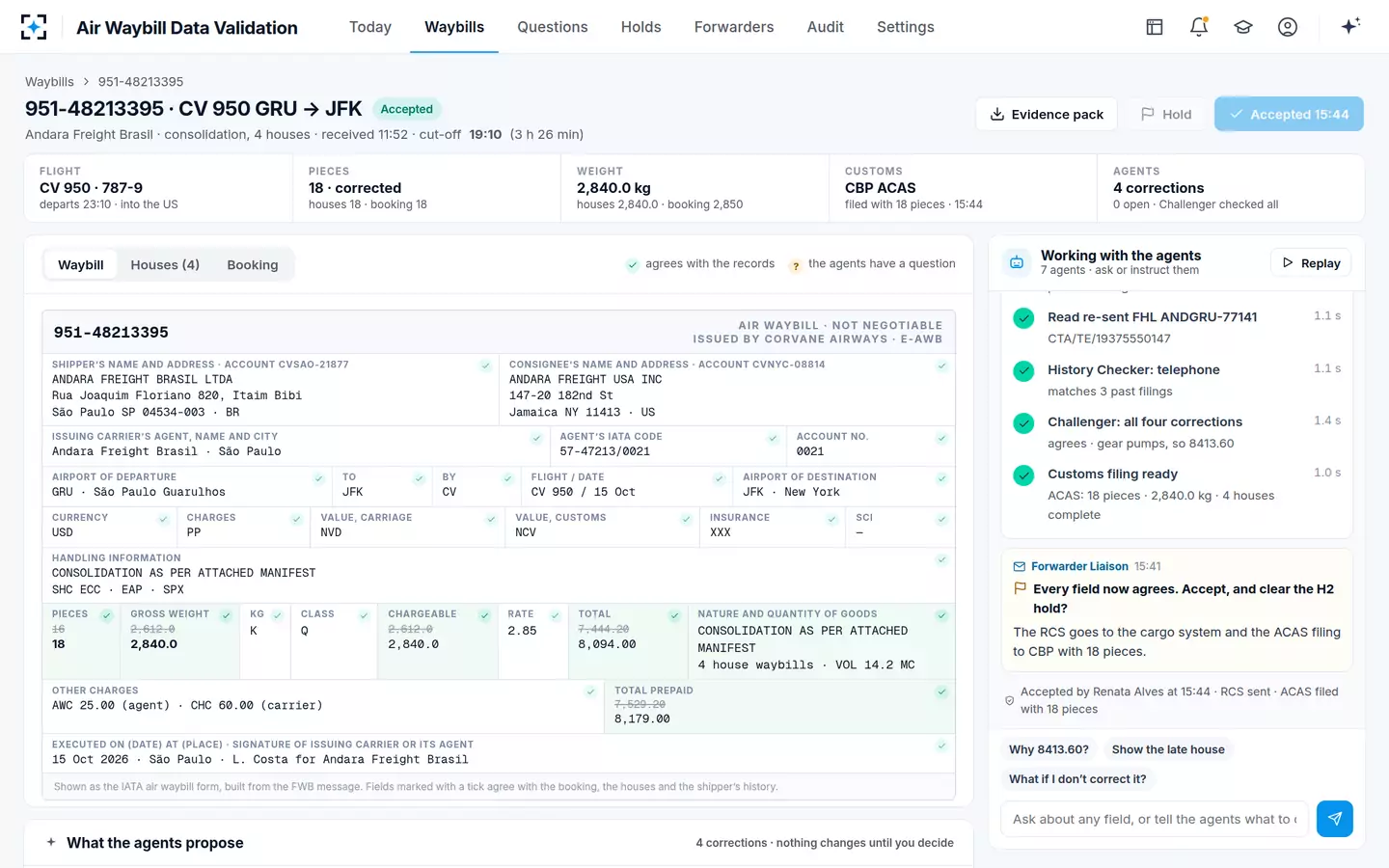Go to the Today tab

click(x=370, y=27)
